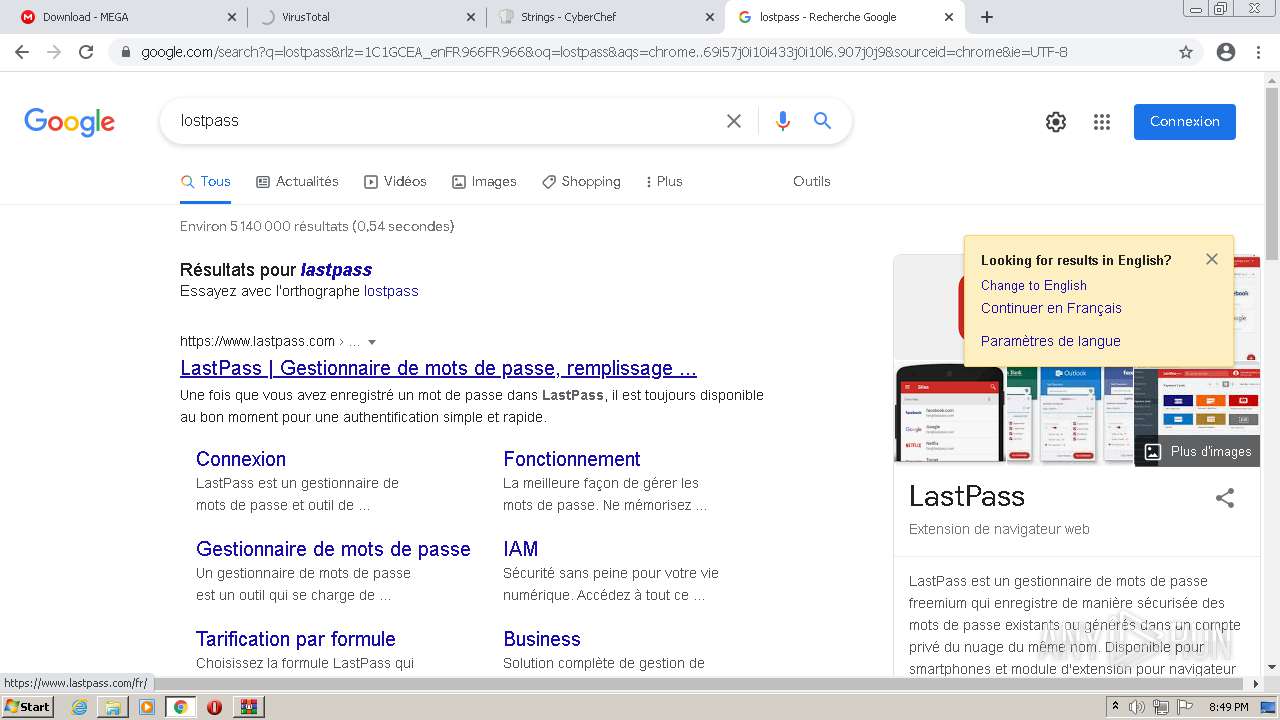Open the Windows Start button
1280x720 pixels.
tap(28, 707)
